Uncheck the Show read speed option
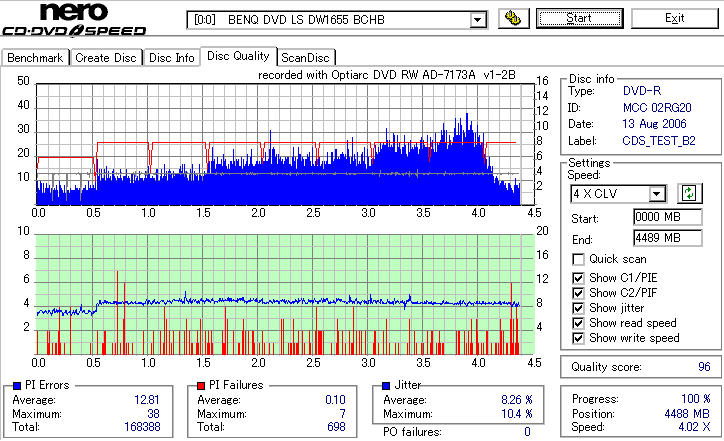The width and height of the screenshot is (724, 441). [x=578, y=323]
